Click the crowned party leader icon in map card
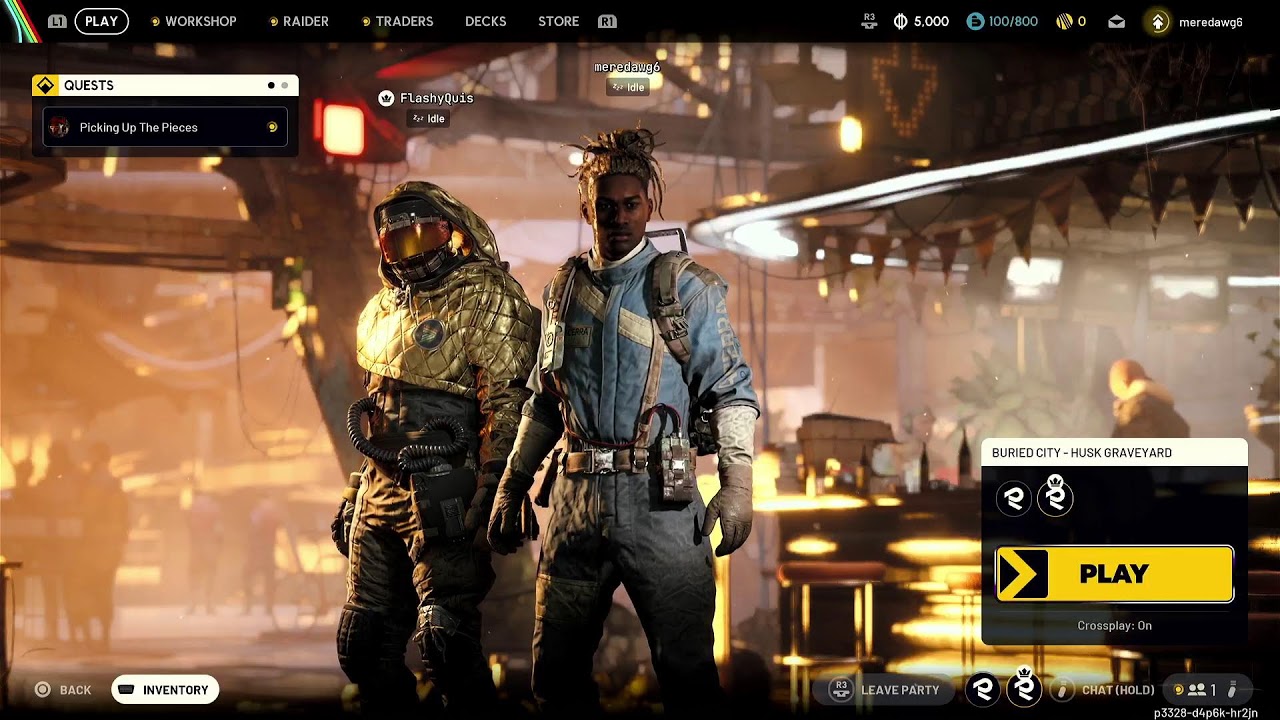Image resolution: width=1280 pixels, height=720 pixels. [1055, 496]
